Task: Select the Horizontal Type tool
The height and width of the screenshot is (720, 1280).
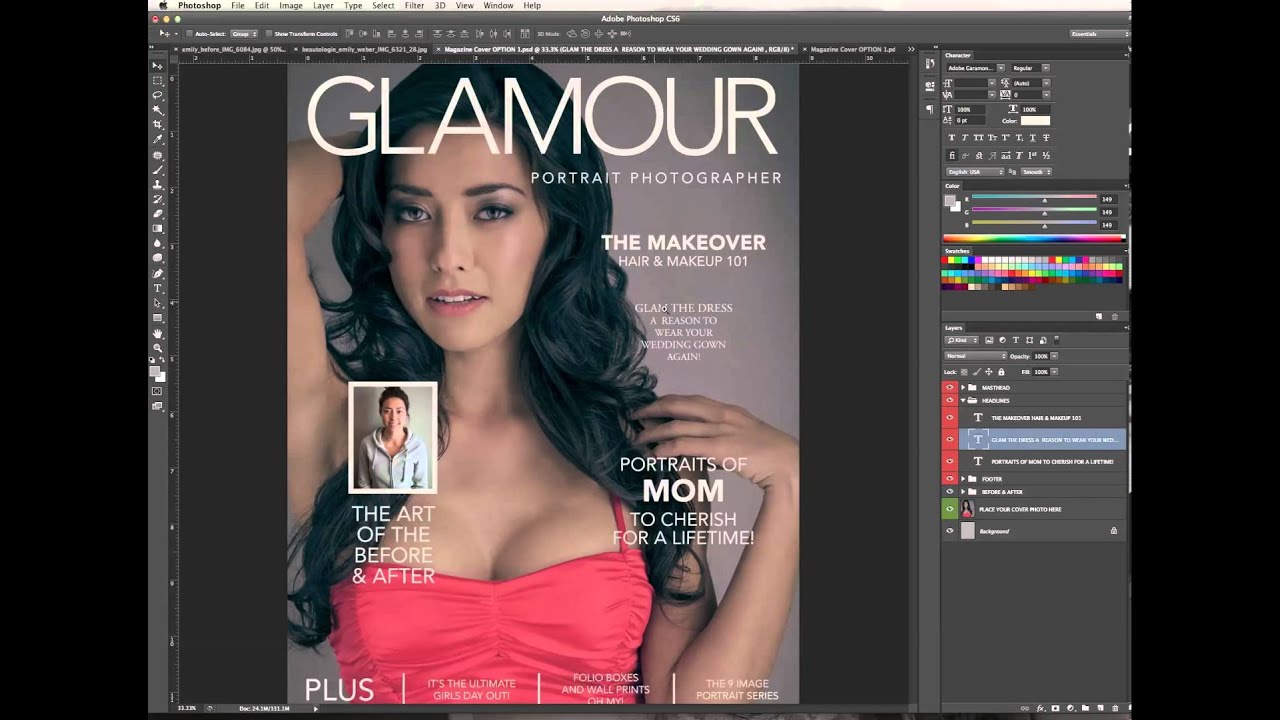Action: 158,287
